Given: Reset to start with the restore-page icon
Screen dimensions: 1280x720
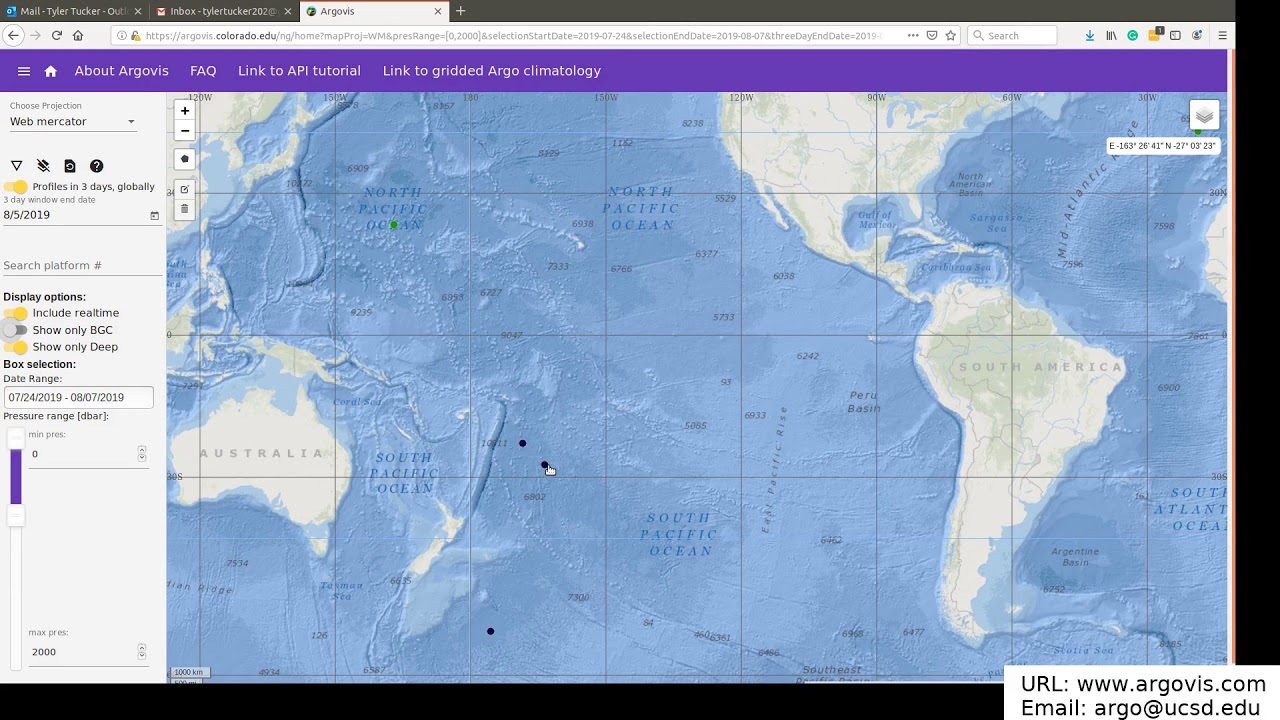Looking at the screenshot, I should 70,166.
